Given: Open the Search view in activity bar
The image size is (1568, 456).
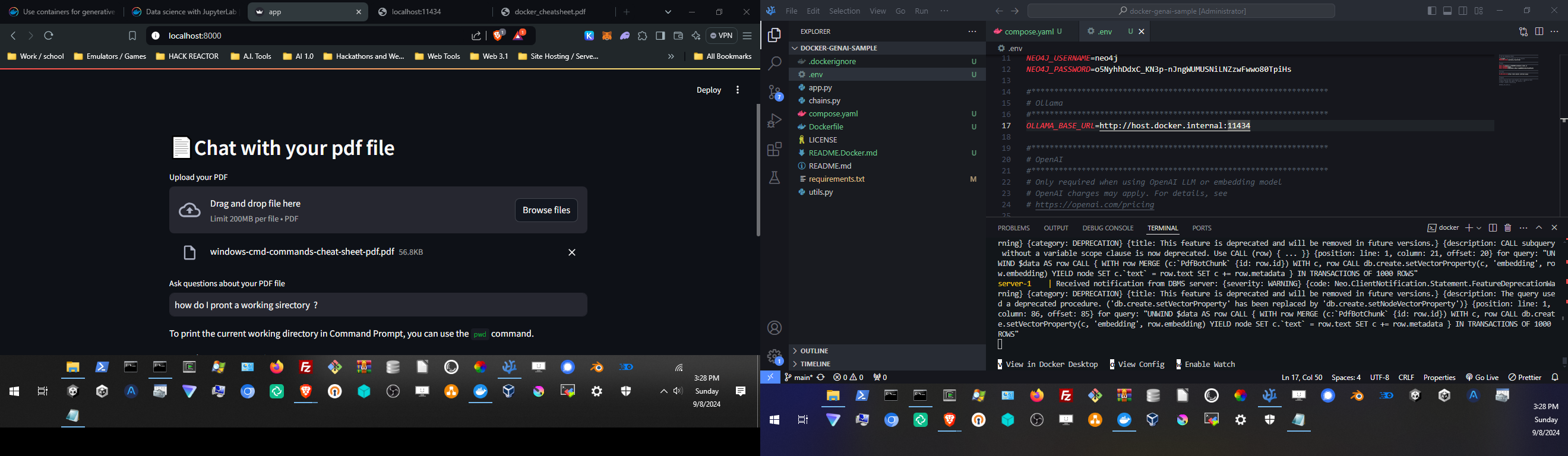Looking at the screenshot, I should 774,64.
